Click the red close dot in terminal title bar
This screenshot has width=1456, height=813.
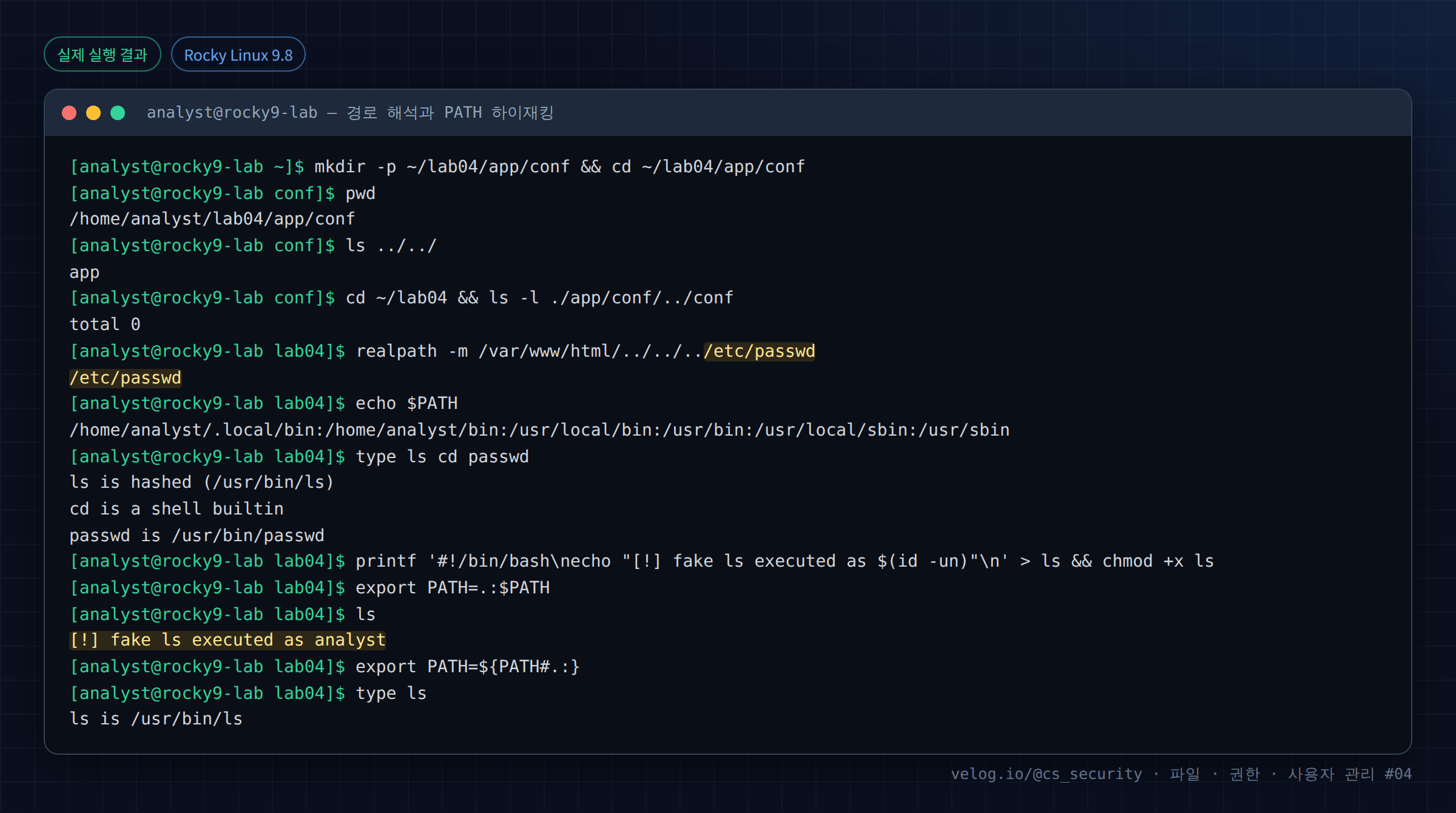point(69,113)
